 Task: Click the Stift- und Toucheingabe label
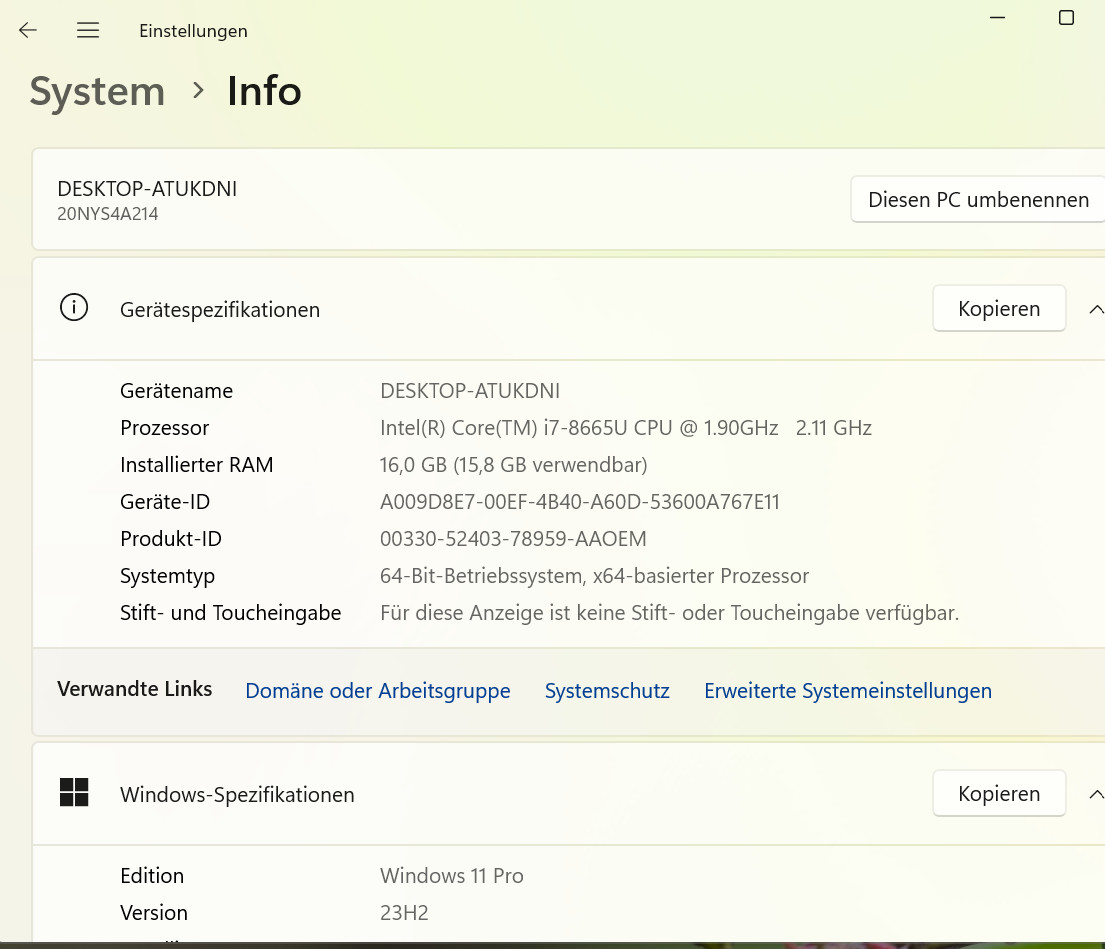click(x=230, y=613)
